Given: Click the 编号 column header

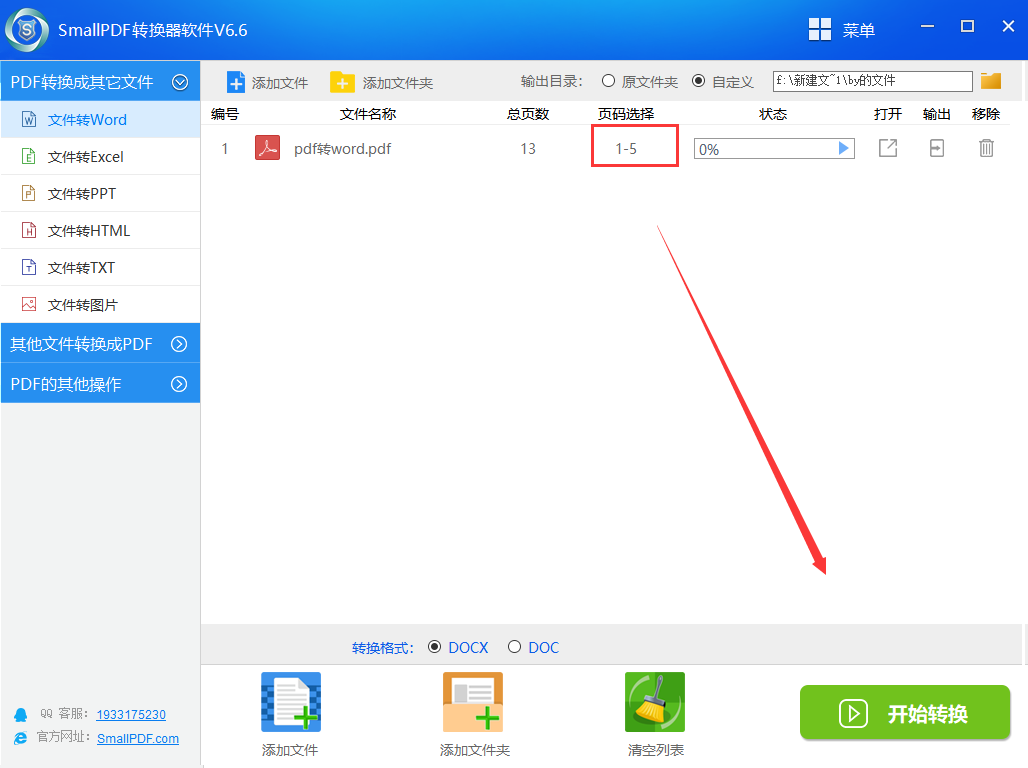Looking at the screenshot, I should point(224,114).
